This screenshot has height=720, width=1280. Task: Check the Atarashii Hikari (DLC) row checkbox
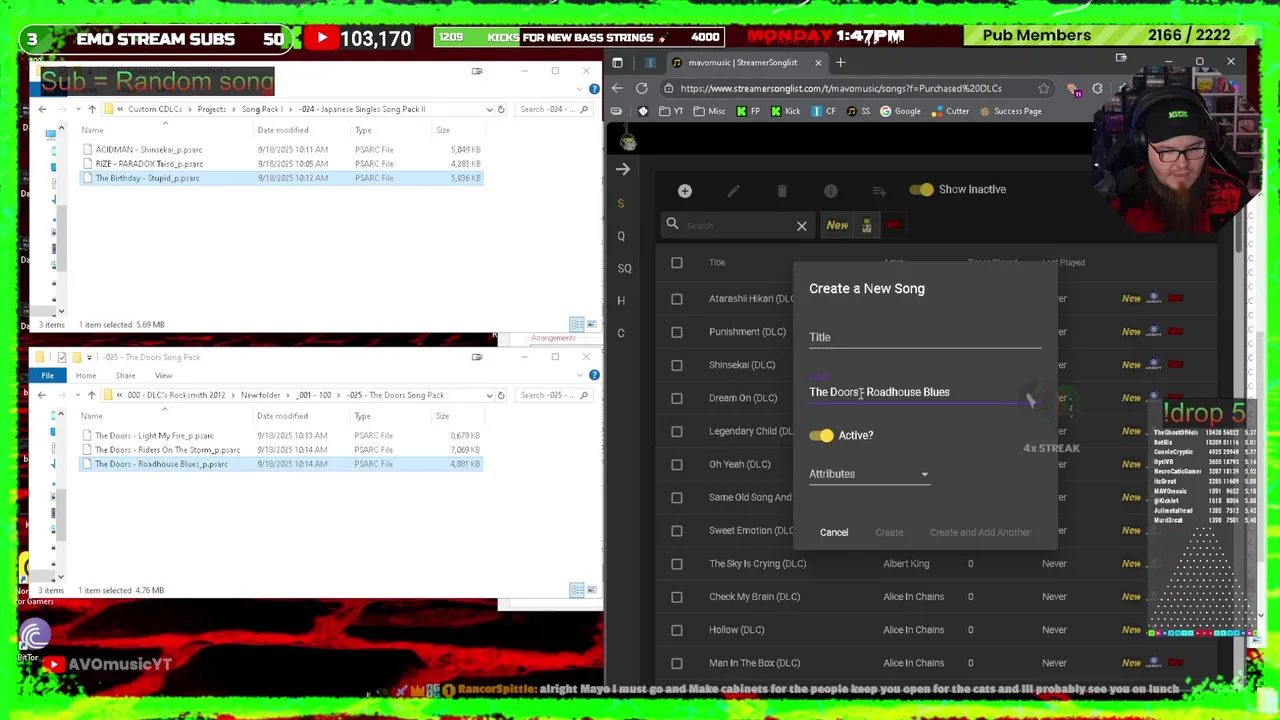click(x=677, y=299)
